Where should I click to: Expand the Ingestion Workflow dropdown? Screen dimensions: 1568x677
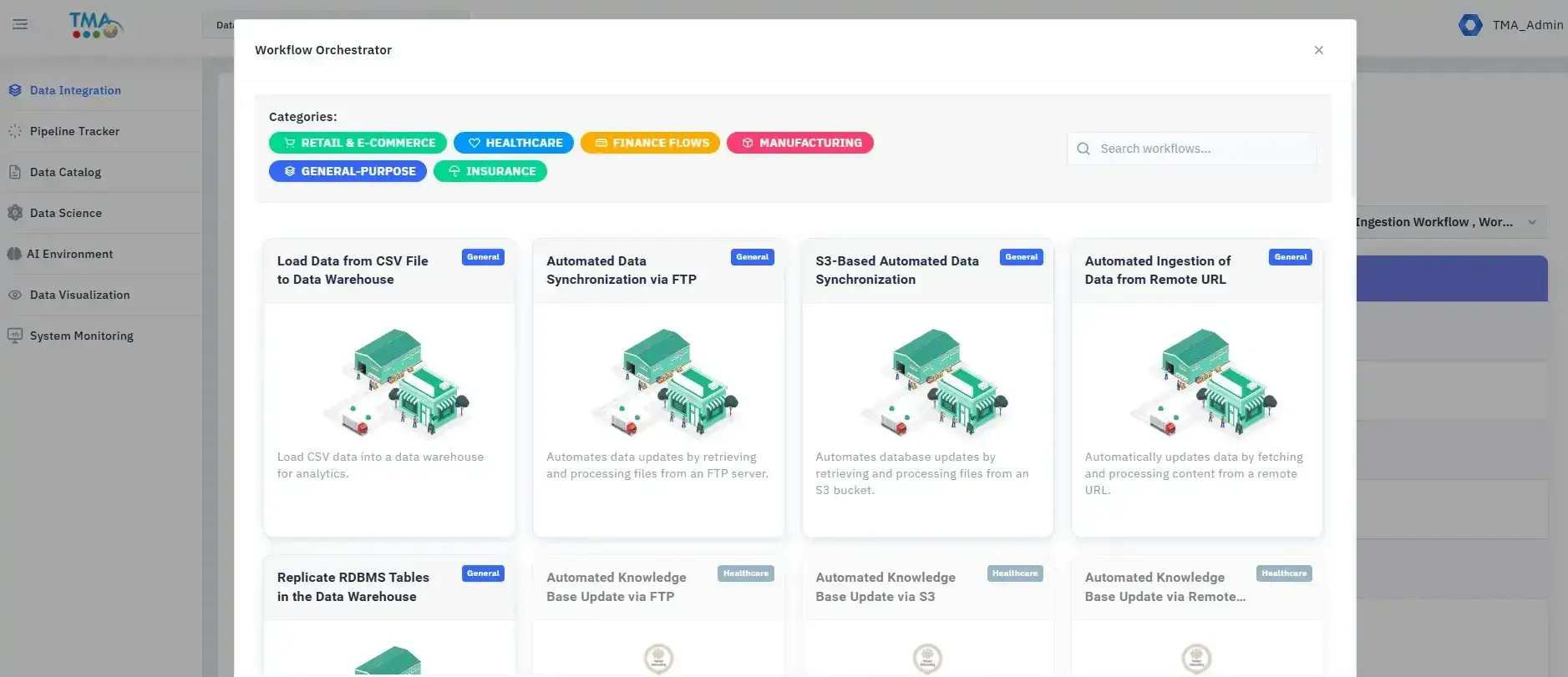(x=1532, y=222)
